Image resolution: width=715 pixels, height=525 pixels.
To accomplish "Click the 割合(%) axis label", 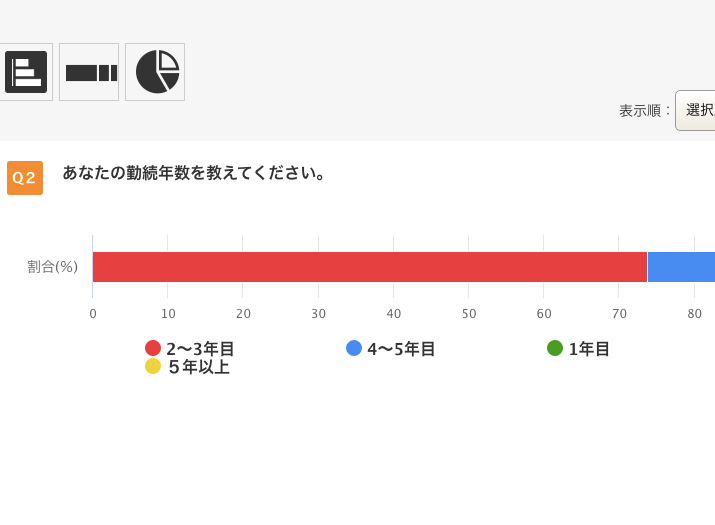I will tap(52, 266).
